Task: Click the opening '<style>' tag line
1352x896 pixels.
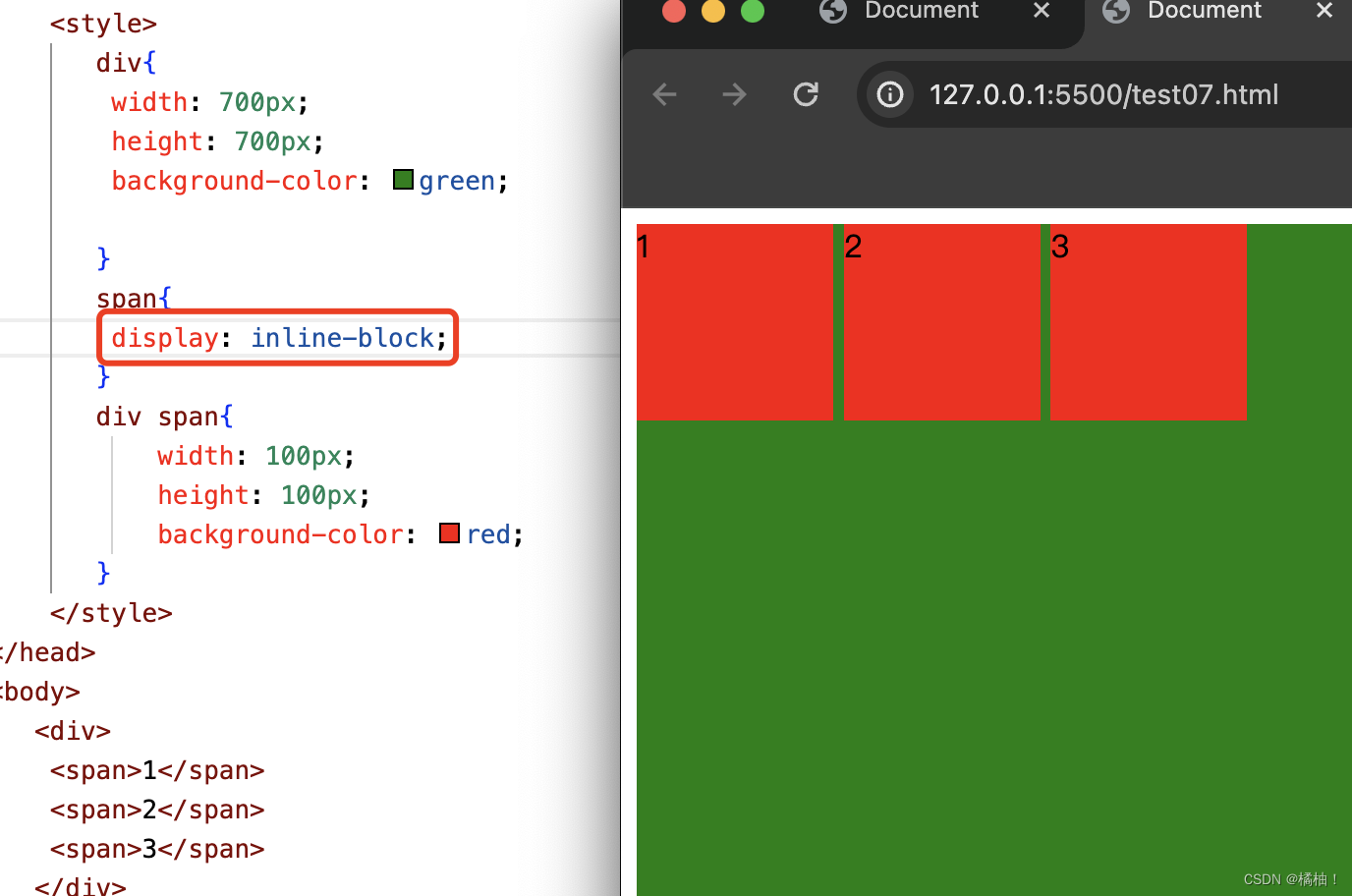Action: [x=103, y=24]
